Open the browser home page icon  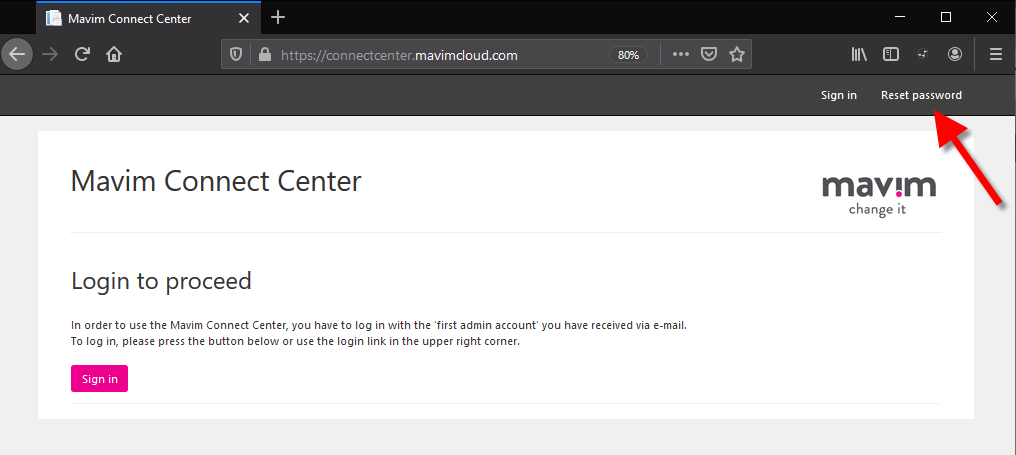point(114,54)
